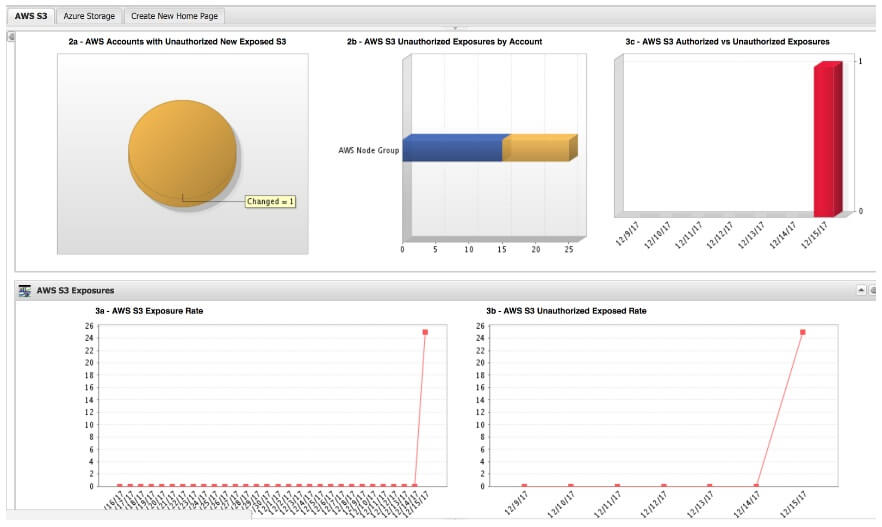This screenshot has height=527, width=882.
Task: Click the 'Changed = 1' pie label
Action: pyautogui.click(x=270, y=201)
